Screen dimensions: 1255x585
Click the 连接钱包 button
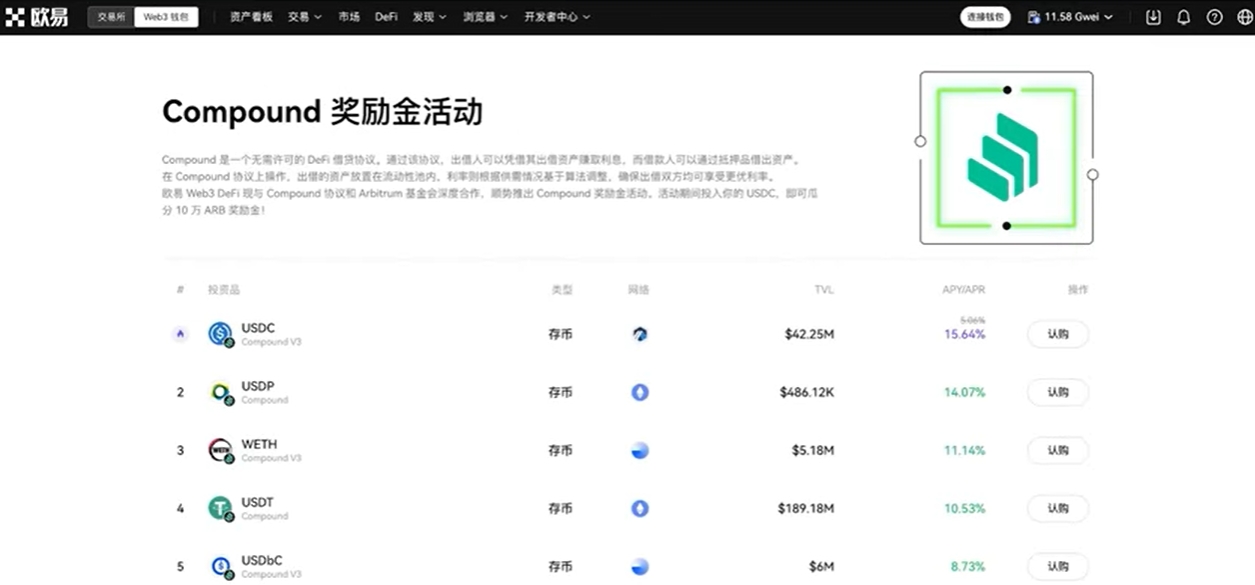pyautogui.click(x=986, y=17)
